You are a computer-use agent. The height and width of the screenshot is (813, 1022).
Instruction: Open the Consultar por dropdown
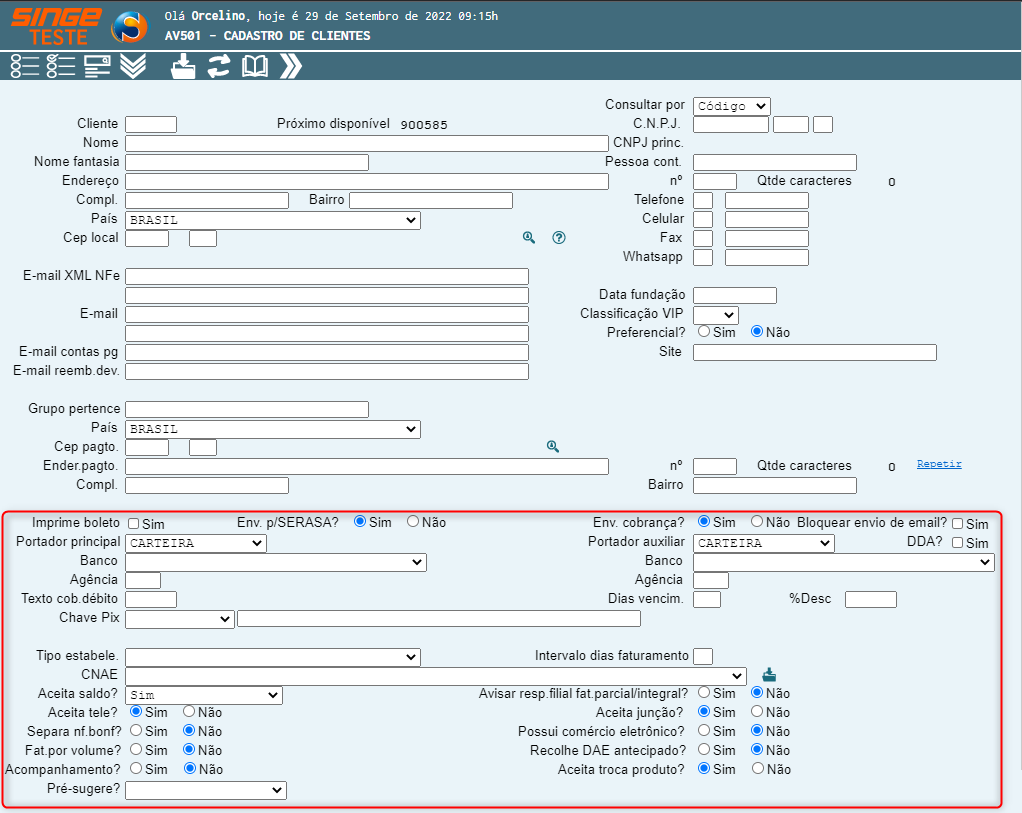731,106
